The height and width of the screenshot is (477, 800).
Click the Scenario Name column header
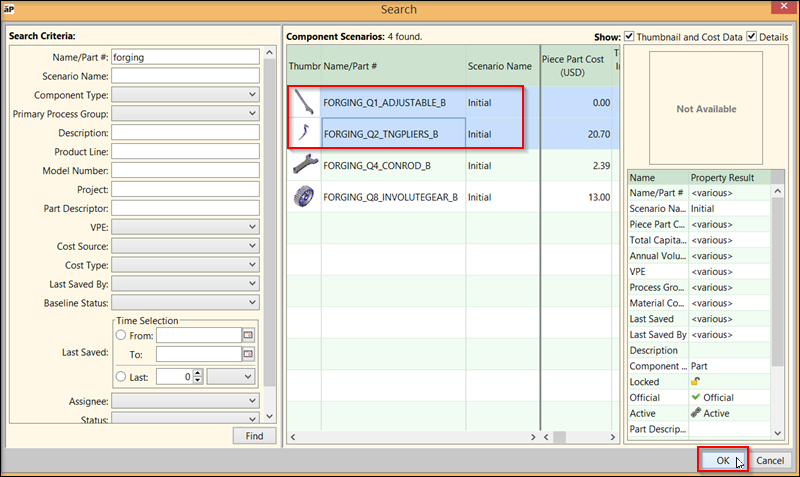500,66
